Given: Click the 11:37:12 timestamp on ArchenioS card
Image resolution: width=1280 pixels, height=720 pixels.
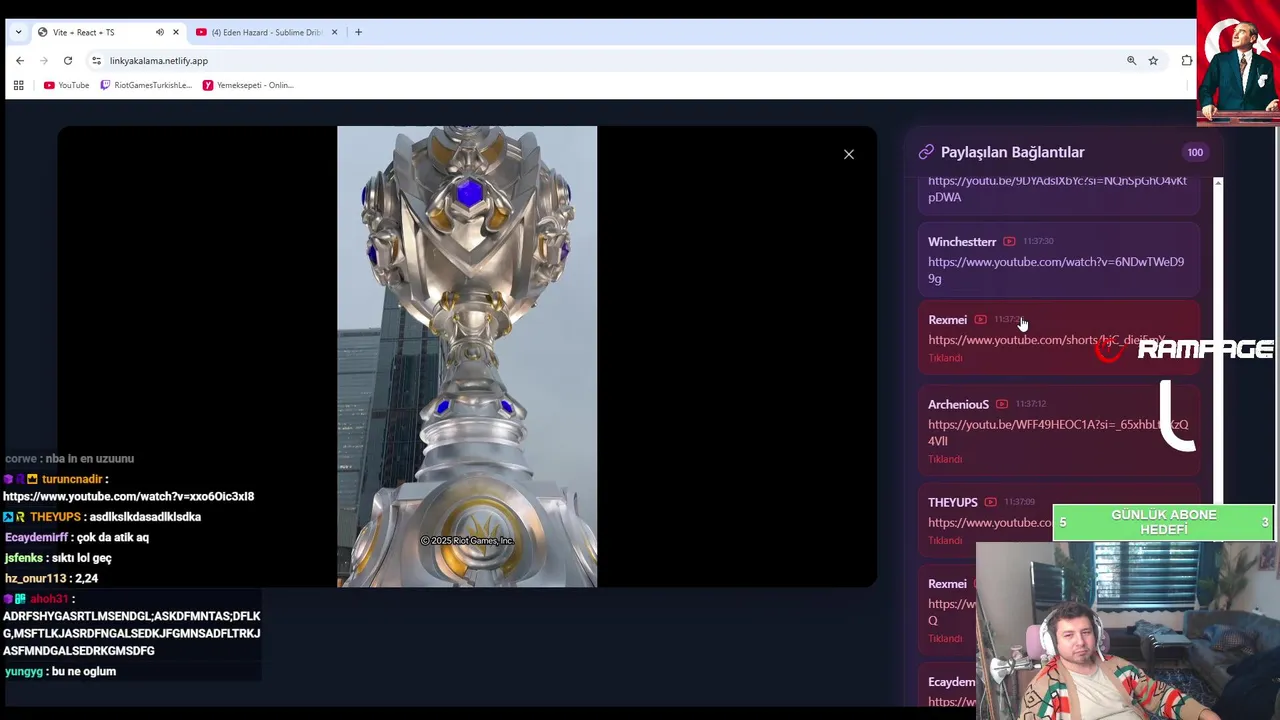Looking at the screenshot, I should 1031,404.
